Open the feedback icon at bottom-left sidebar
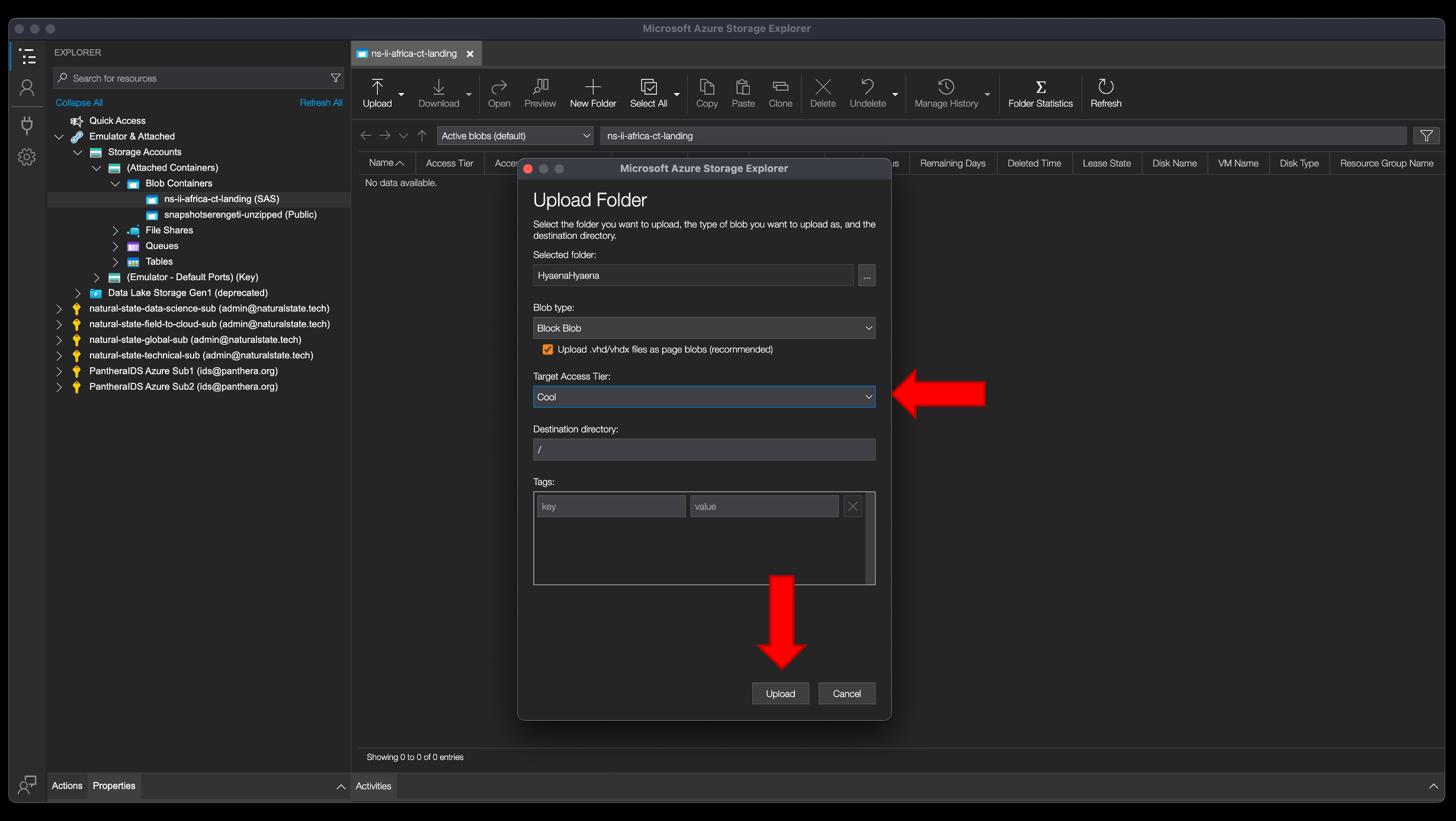 pyautogui.click(x=27, y=785)
